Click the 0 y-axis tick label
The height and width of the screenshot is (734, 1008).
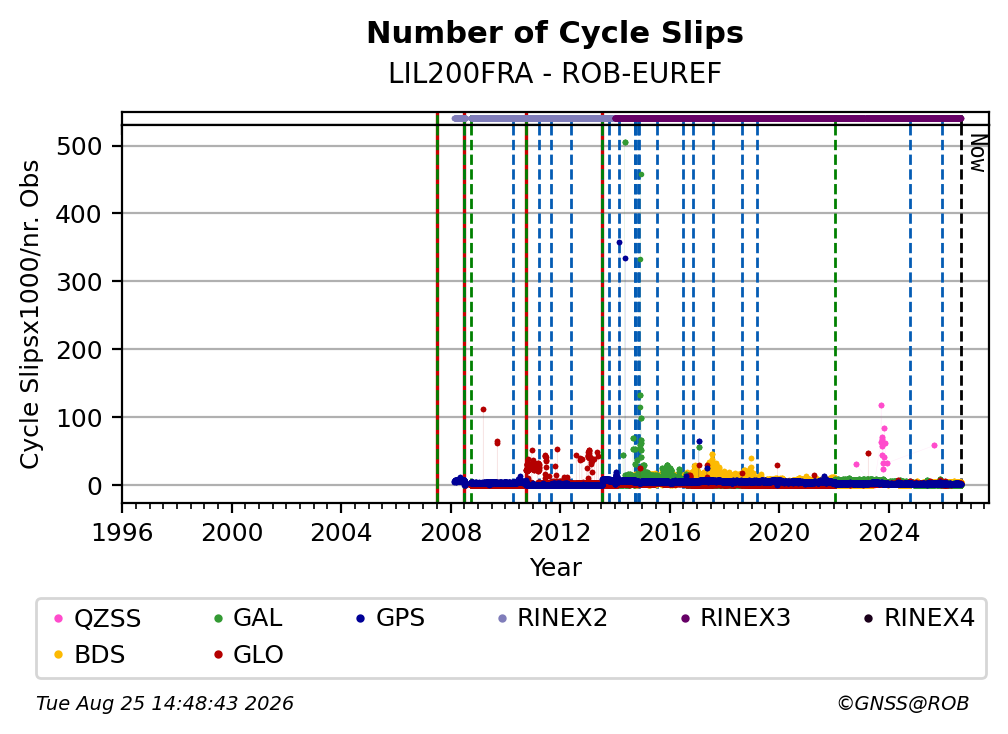(x=94, y=486)
